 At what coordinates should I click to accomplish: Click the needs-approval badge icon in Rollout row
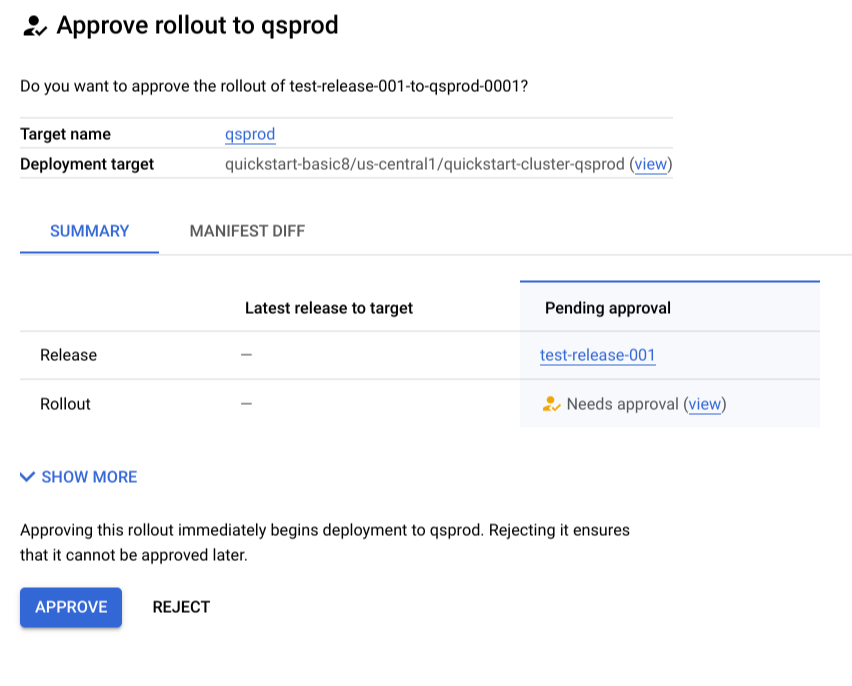tap(551, 404)
